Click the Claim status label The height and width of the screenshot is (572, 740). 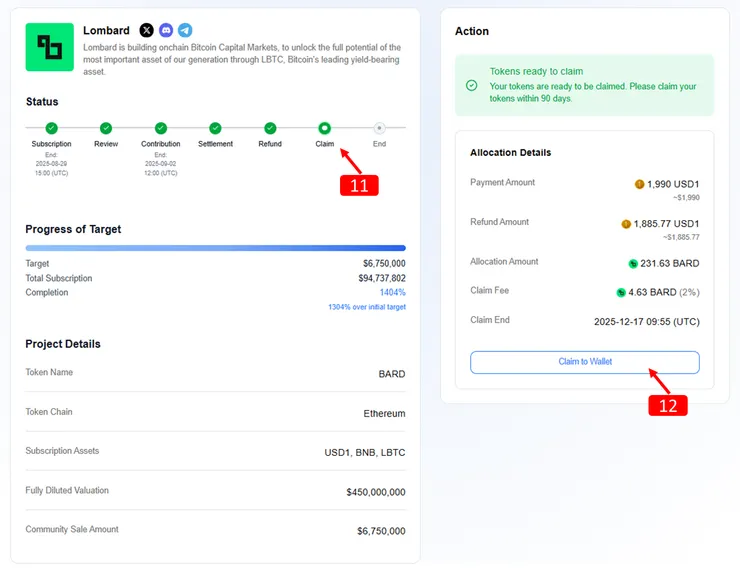(x=325, y=143)
